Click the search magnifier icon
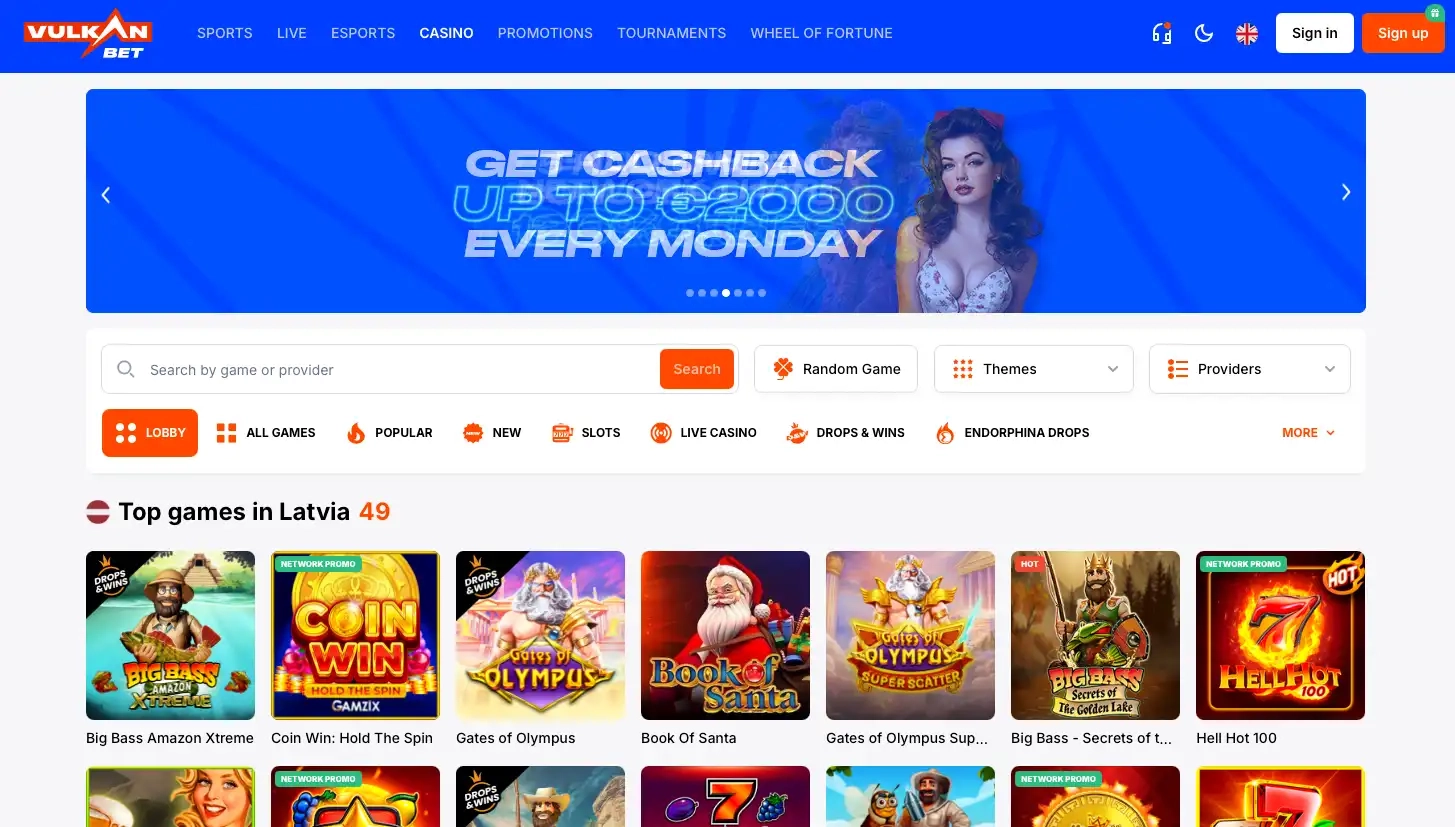 (x=126, y=369)
